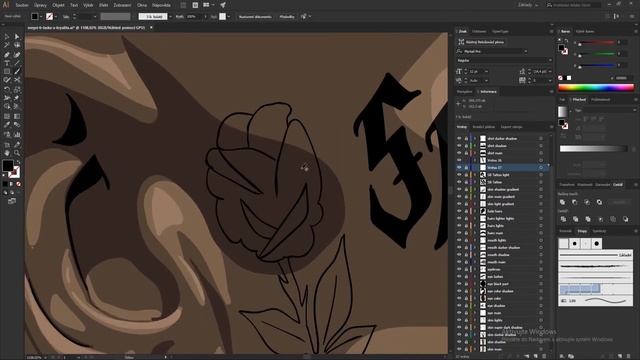
Task: Click the red R color slider
Action: tap(597, 42)
